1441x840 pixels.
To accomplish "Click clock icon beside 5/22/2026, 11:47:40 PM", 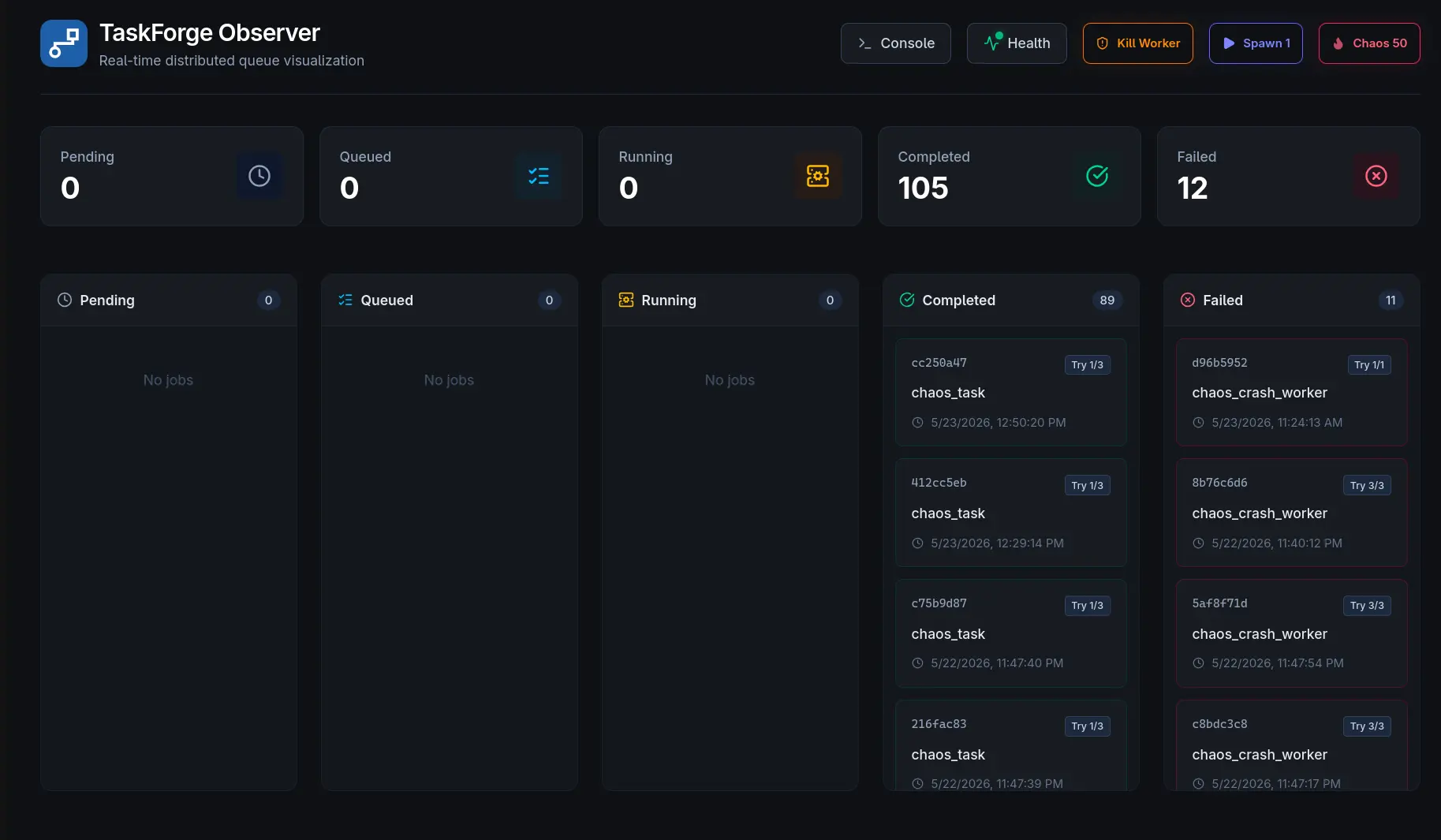I will (x=917, y=663).
